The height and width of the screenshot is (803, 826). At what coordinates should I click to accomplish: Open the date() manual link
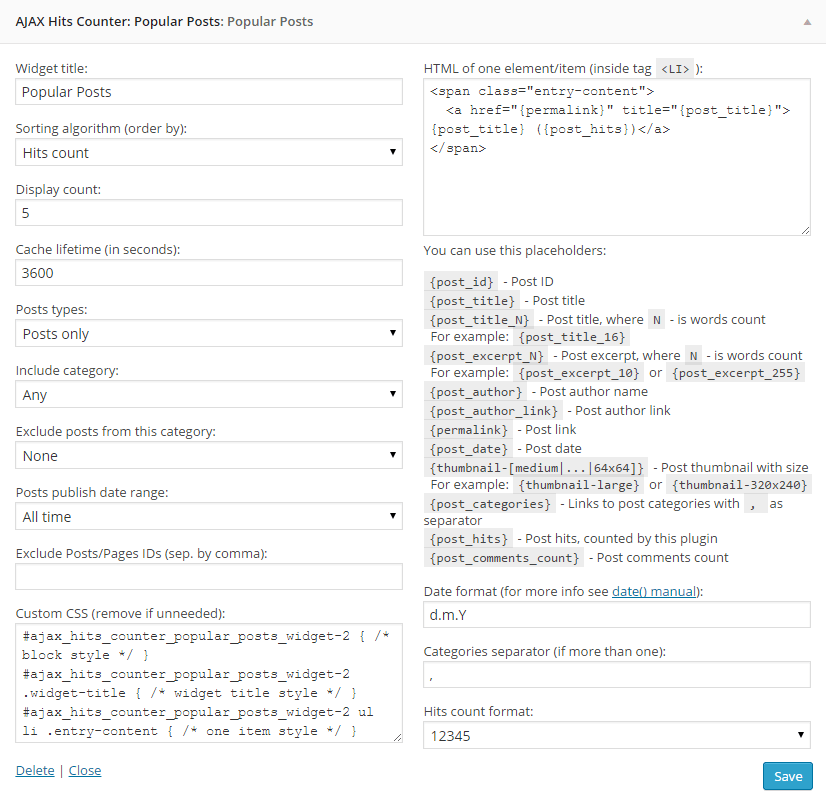[654, 591]
